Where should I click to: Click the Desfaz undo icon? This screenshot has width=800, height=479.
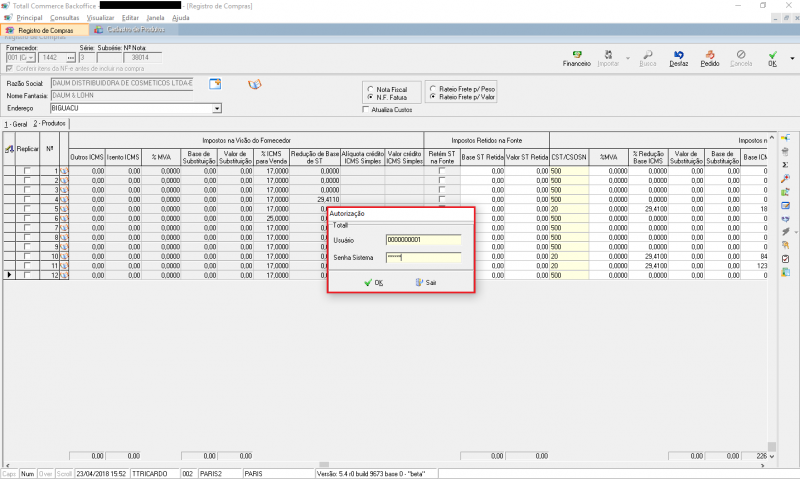click(679, 57)
